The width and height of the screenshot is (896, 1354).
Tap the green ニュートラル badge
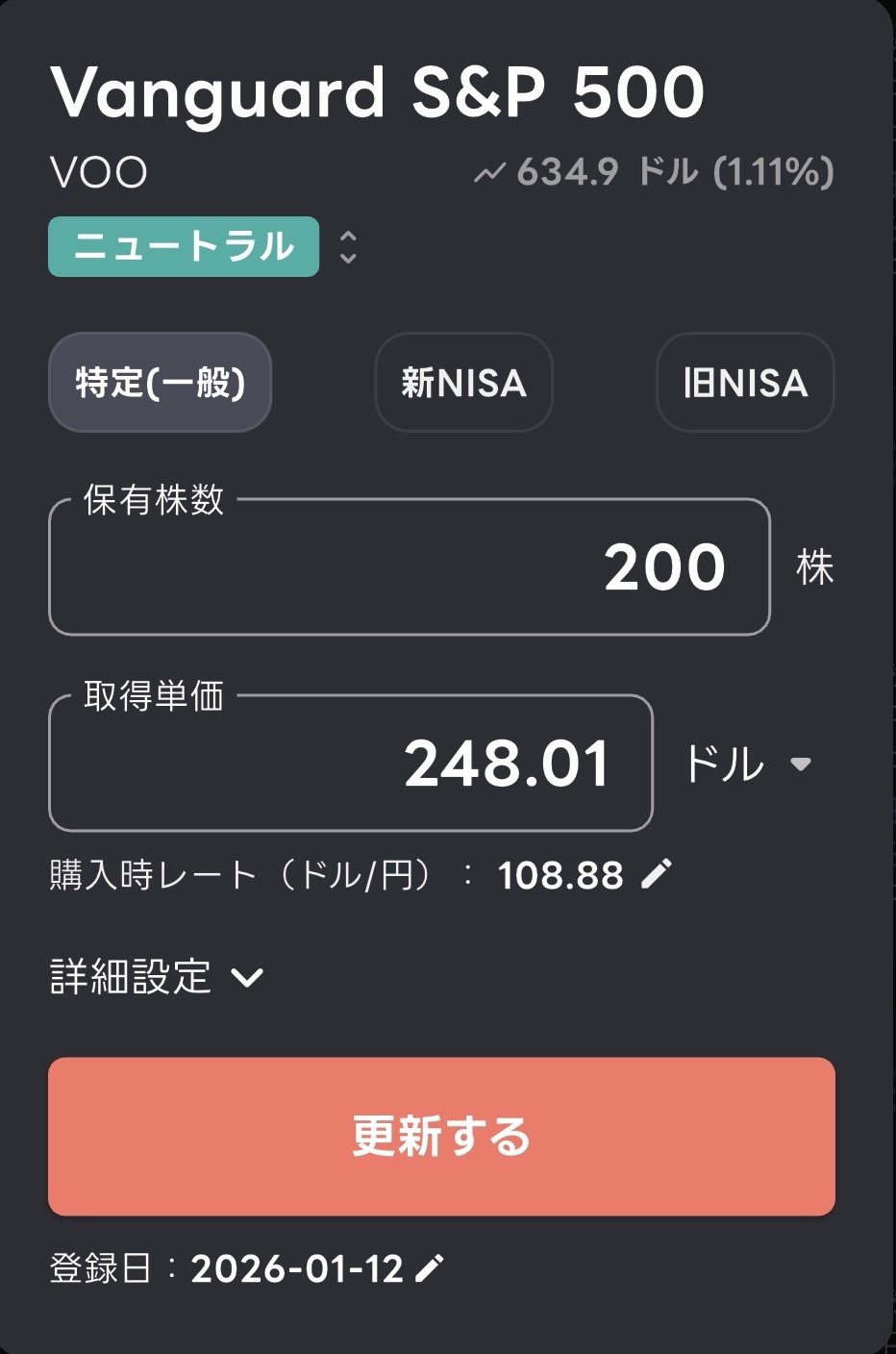point(184,247)
